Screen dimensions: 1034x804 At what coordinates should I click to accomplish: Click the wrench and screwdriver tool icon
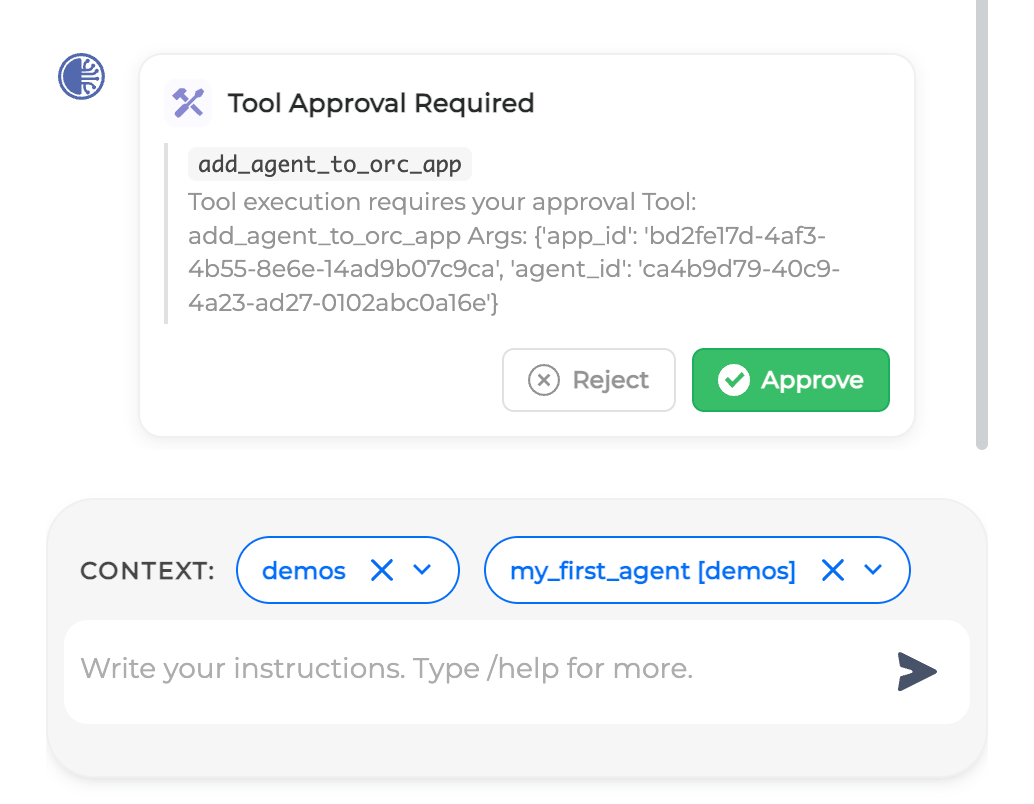tap(188, 102)
